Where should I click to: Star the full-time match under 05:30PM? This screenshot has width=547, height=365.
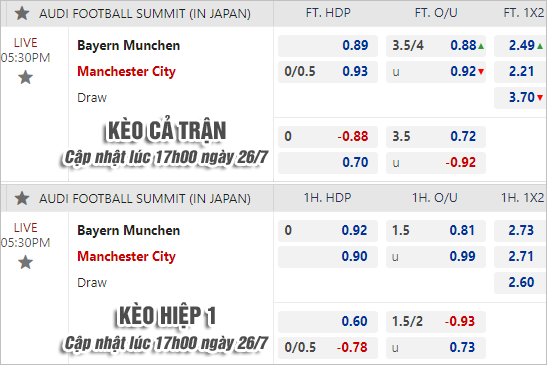[25, 77]
